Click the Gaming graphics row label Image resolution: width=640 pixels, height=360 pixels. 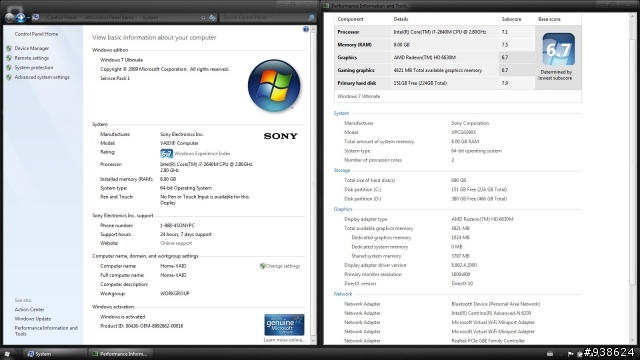[356, 70]
